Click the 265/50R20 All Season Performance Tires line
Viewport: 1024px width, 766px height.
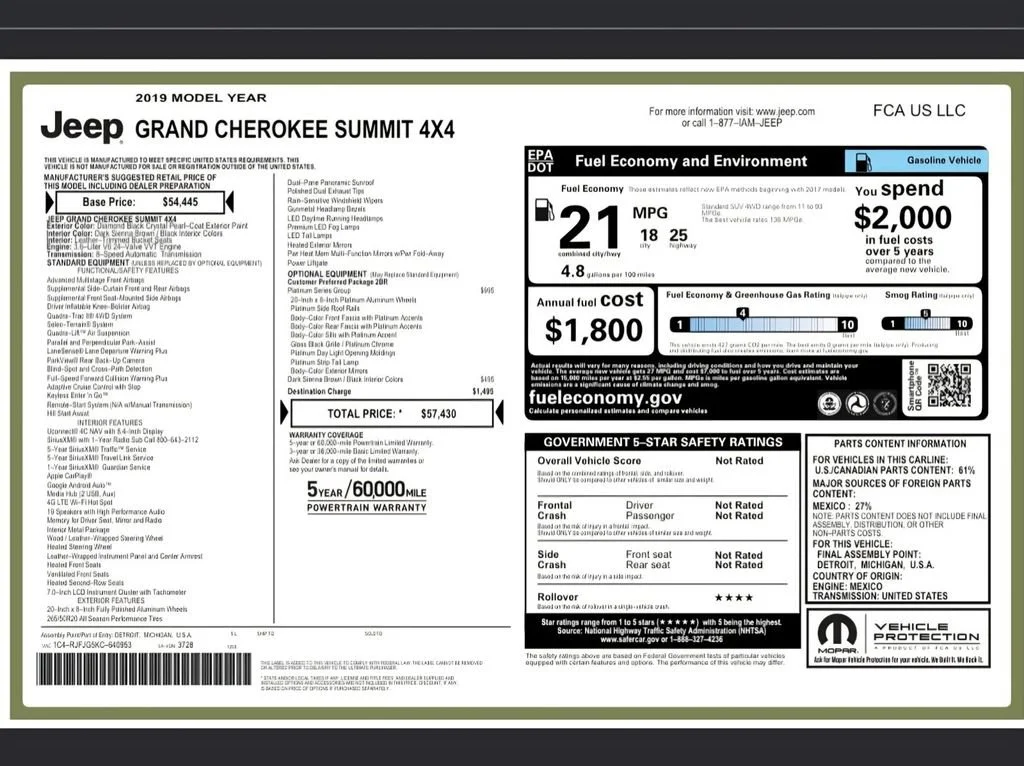[x=104, y=618]
